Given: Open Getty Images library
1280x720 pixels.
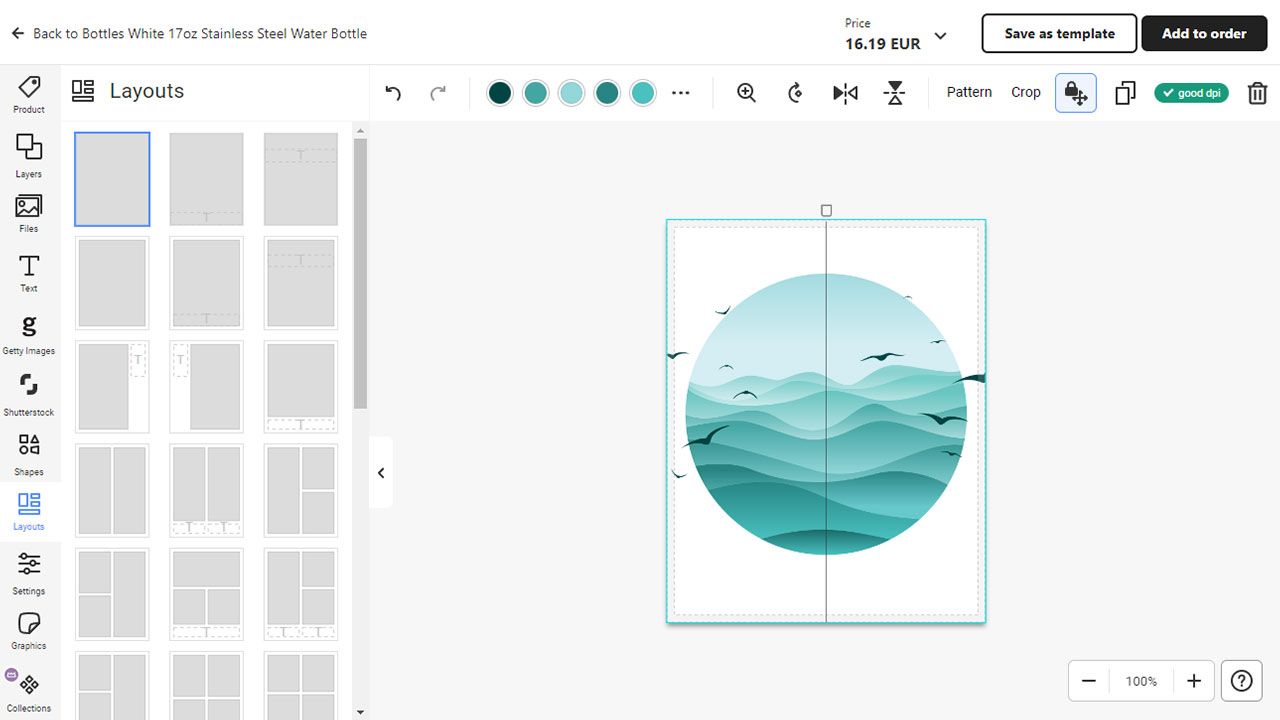Looking at the screenshot, I should 29,335.
